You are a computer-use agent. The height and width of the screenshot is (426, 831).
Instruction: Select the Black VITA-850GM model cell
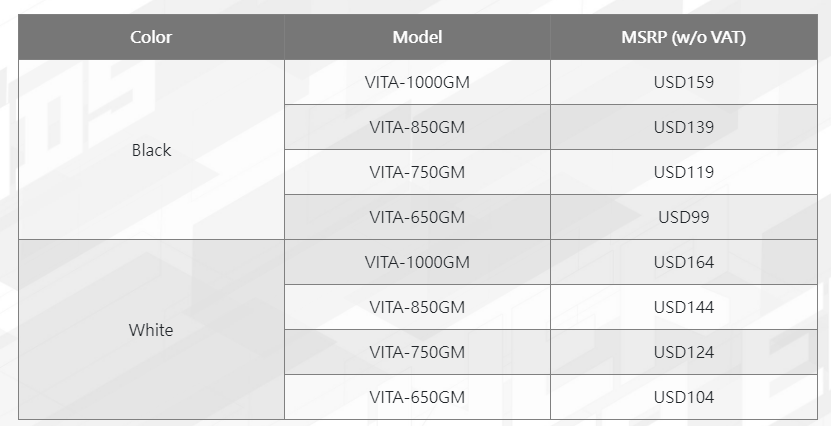[x=417, y=127]
